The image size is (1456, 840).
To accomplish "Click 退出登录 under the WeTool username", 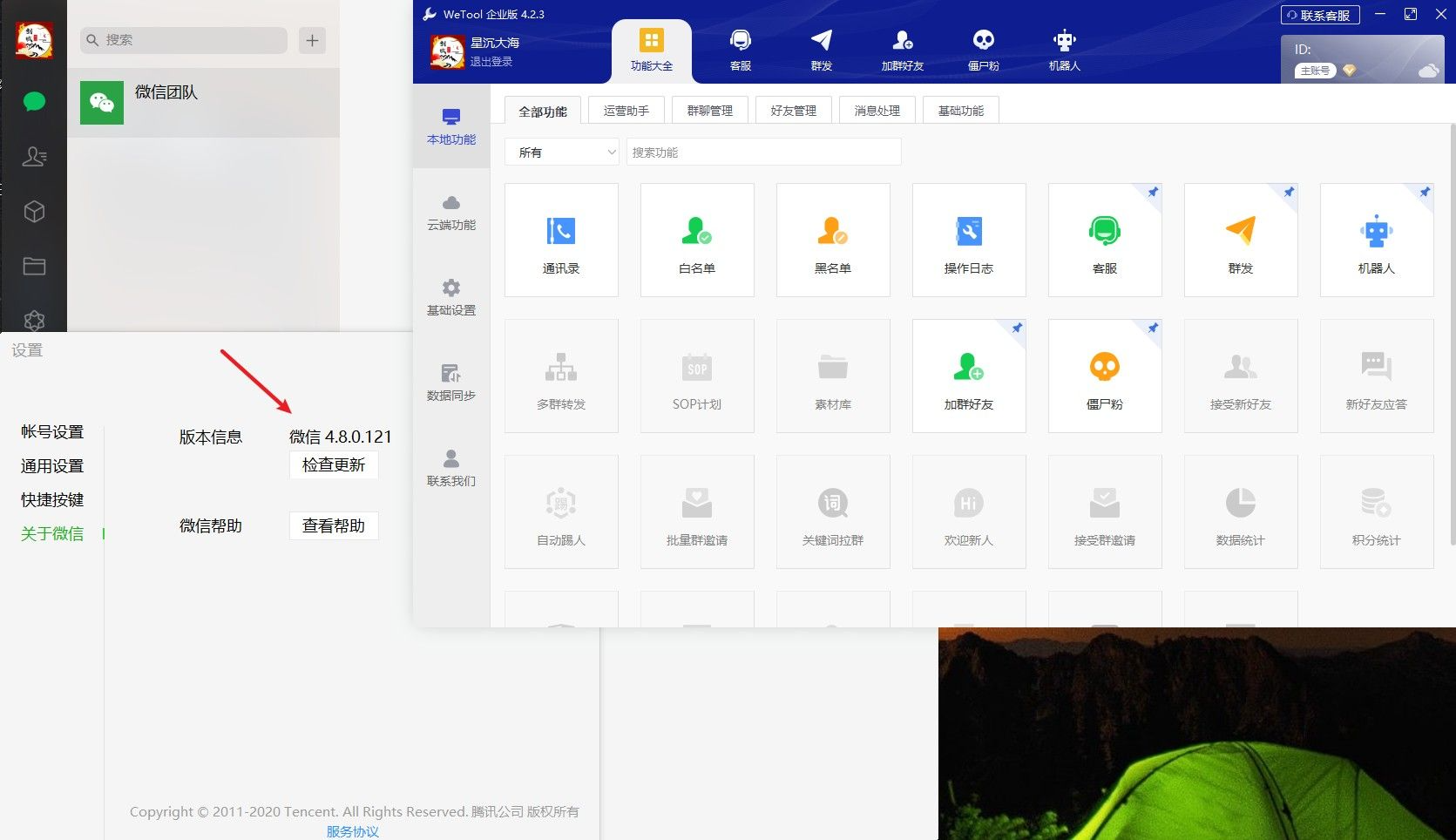I will [491, 62].
